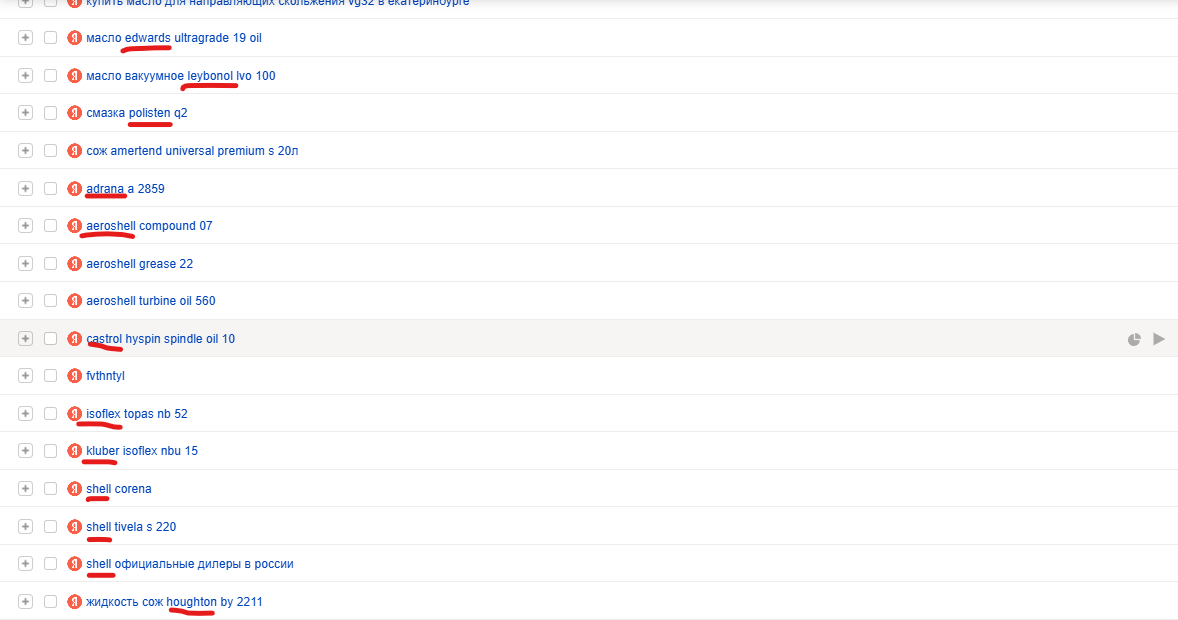Open "shell официальные дилеры в россии" link

click(190, 564)
